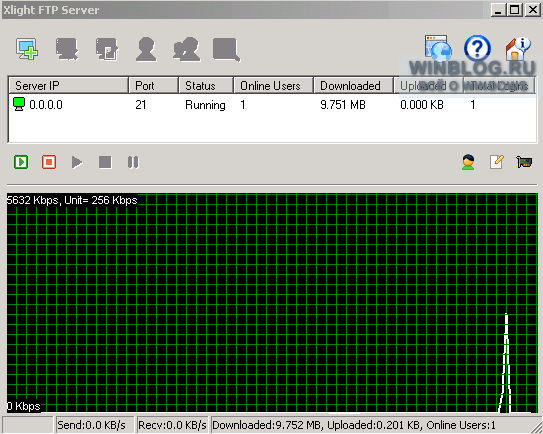Click the grey Pause Server button
This screenshot has width=543, height=434.
(133, 162)
